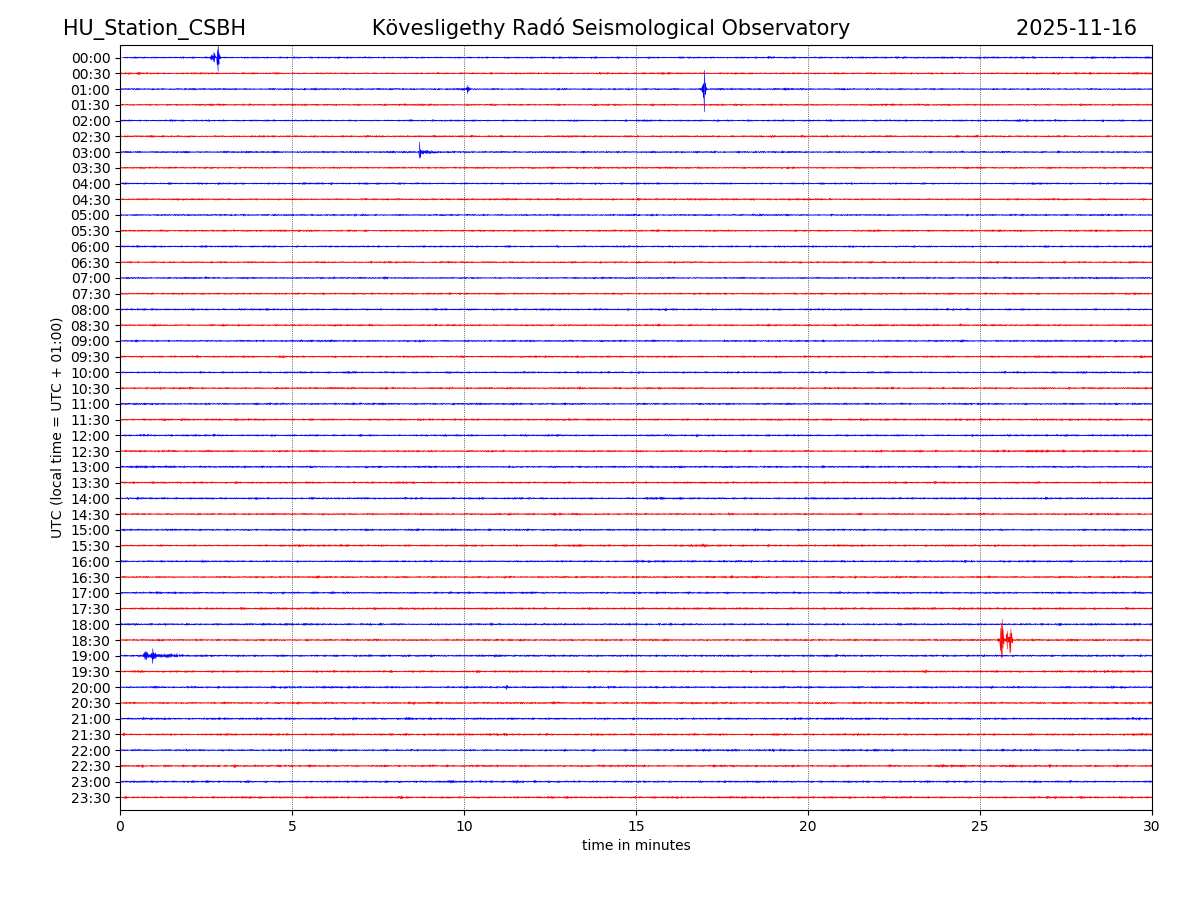Screen dimensions: 1200x900
Task: Click the 25 tick label on the x-axis
Action: tap(980, 827)
